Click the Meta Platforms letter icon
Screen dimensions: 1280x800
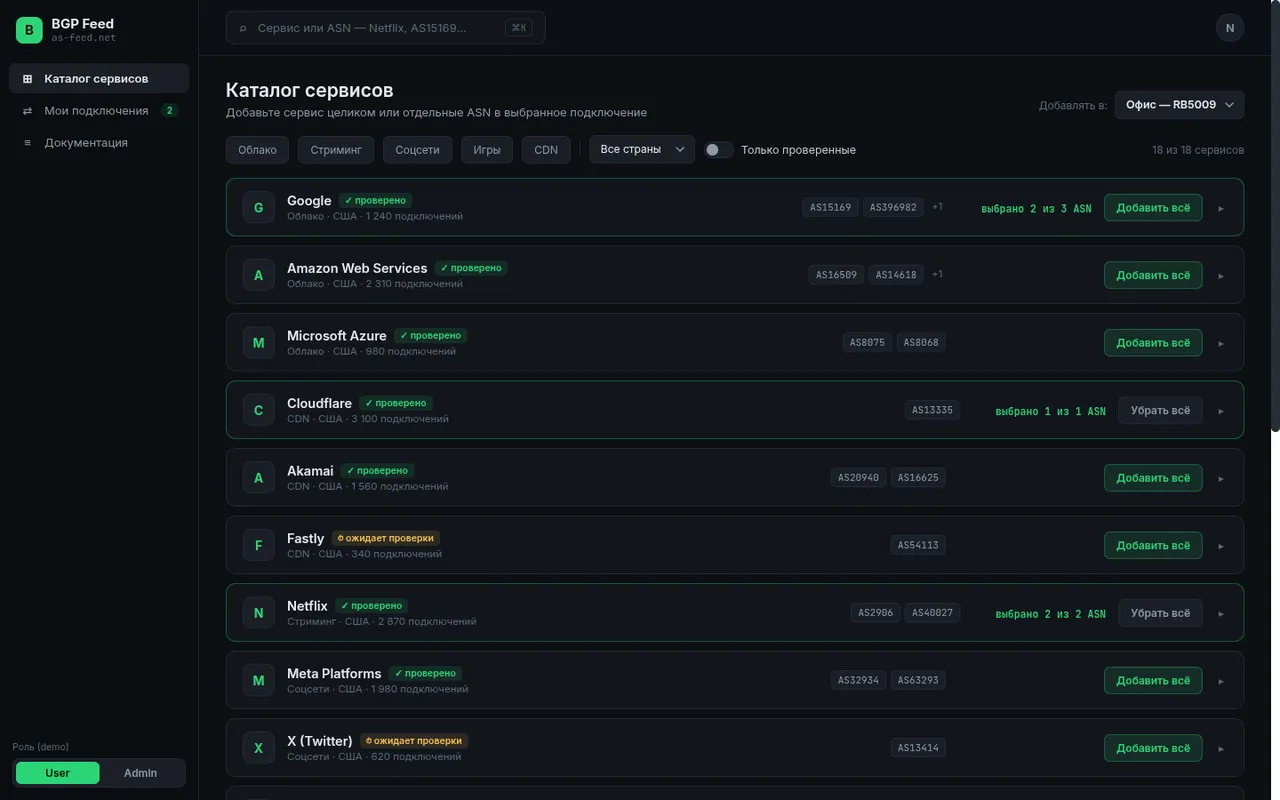point(258,680)
